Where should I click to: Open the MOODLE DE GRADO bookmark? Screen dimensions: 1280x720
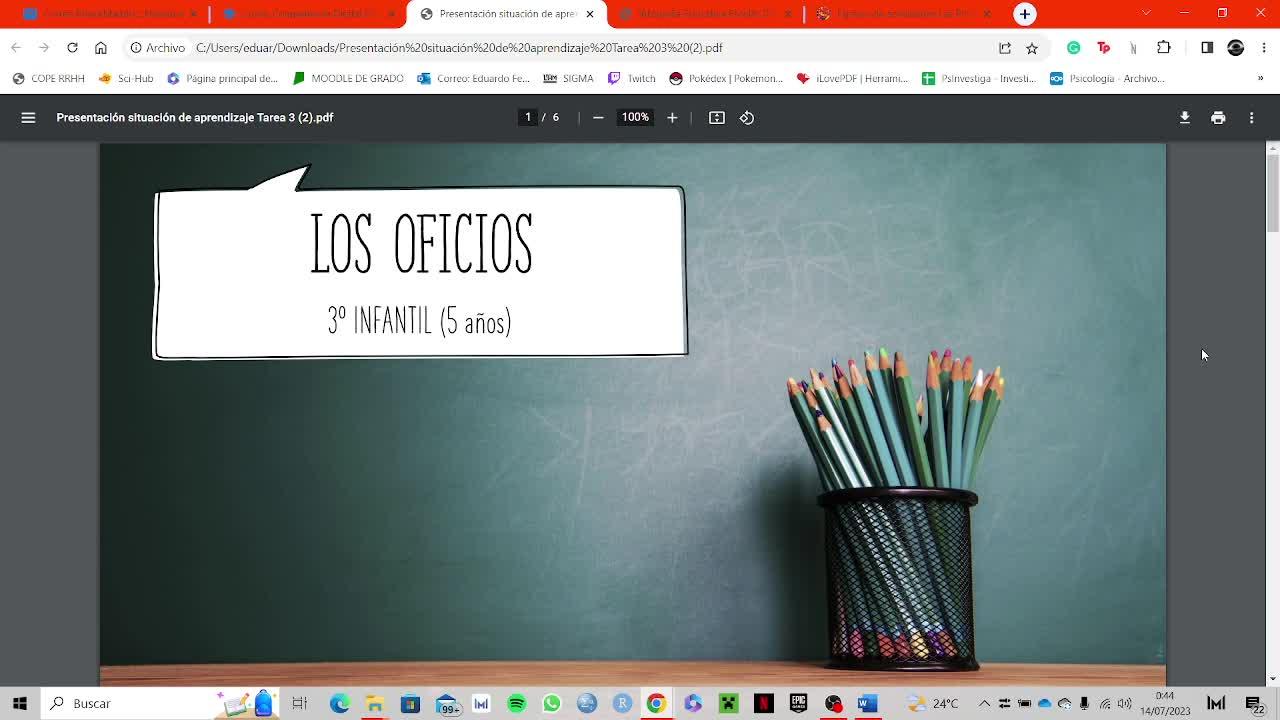pos(348,79)
